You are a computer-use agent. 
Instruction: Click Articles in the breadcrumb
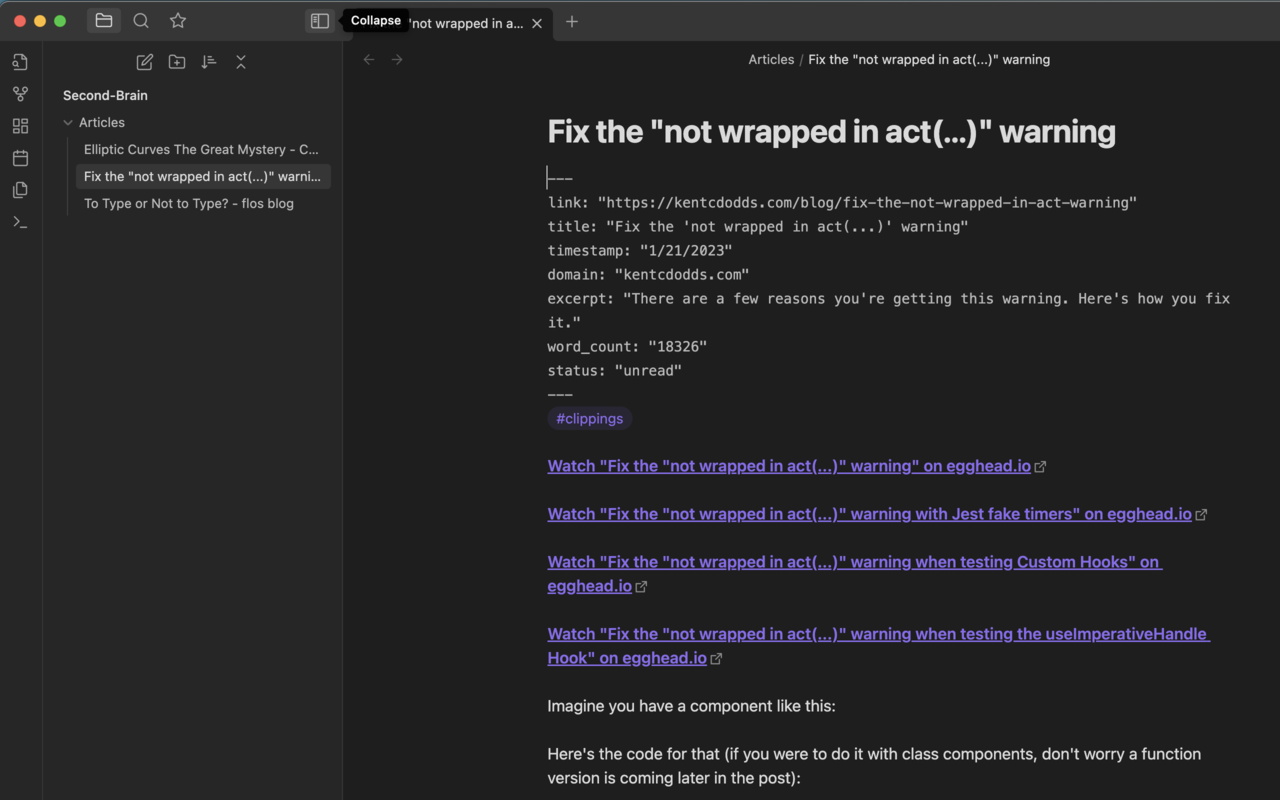pyautogui.click(x=771, y=60)
